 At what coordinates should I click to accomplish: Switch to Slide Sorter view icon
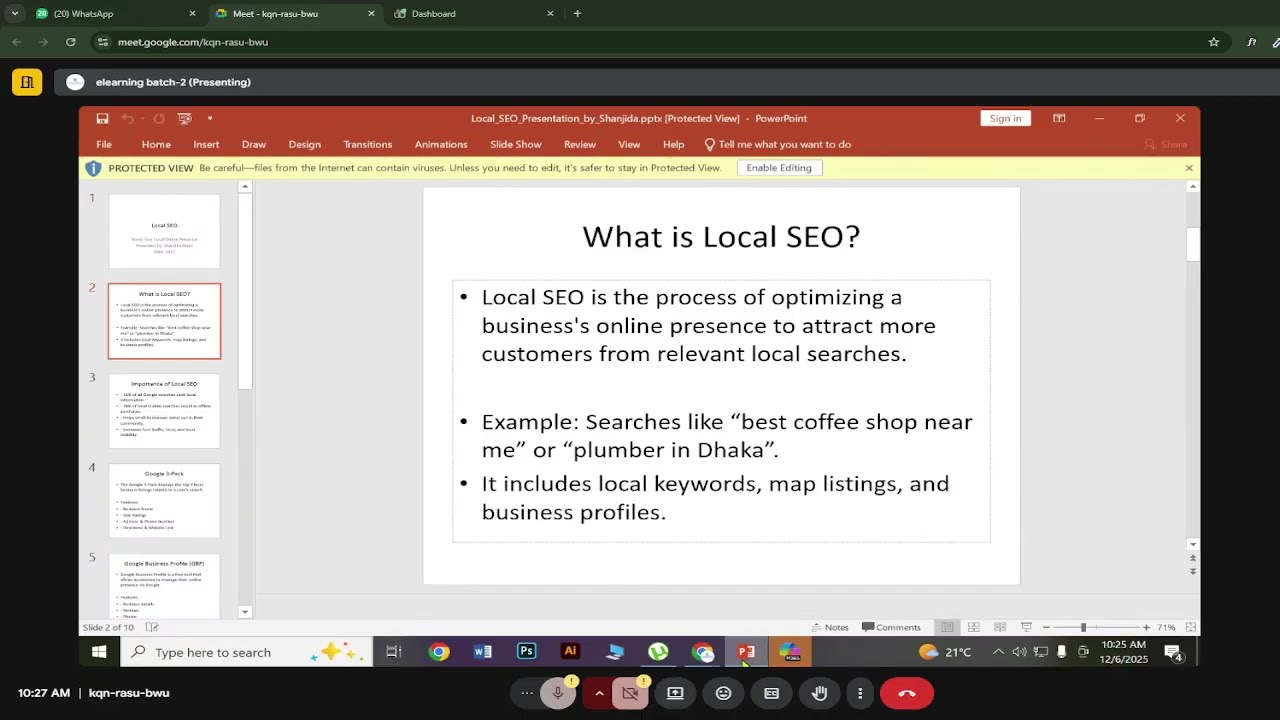click(973, 627)
